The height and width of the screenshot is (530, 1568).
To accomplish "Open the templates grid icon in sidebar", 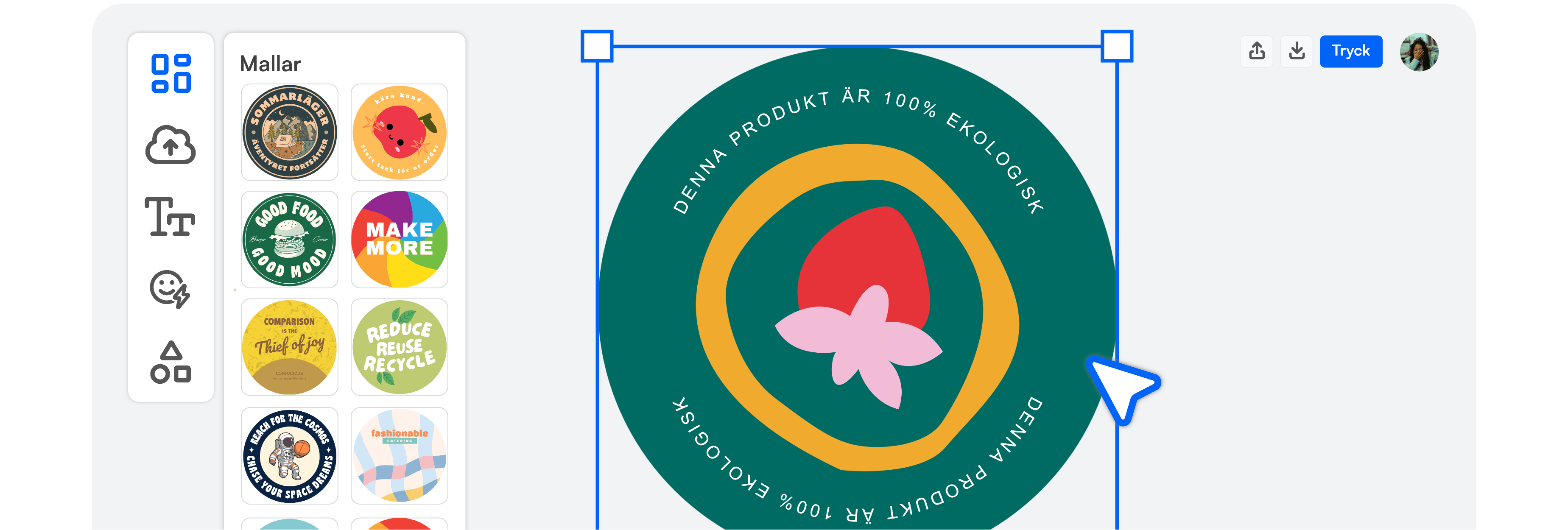I will (x=171, y=74).
